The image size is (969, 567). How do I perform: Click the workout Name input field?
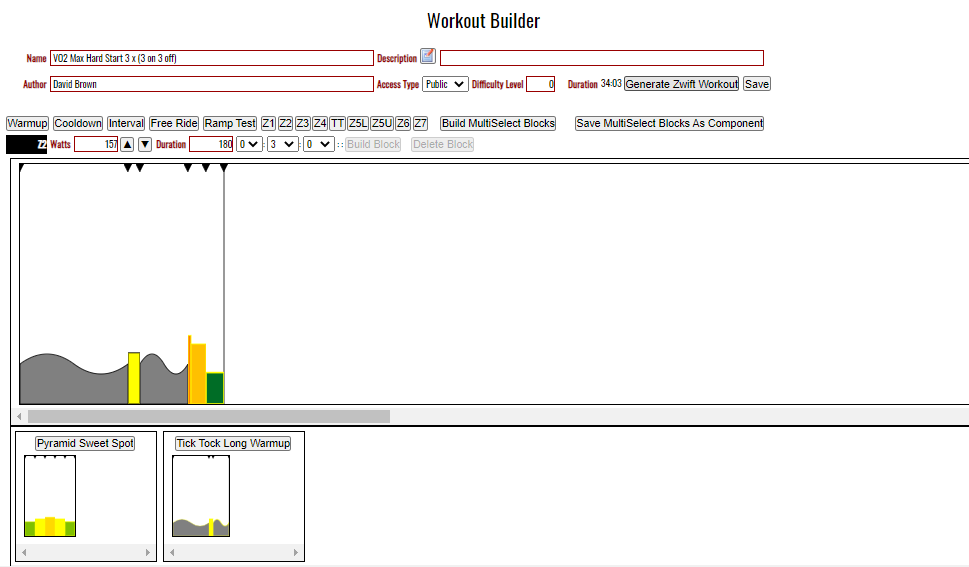tap(211, 58)
